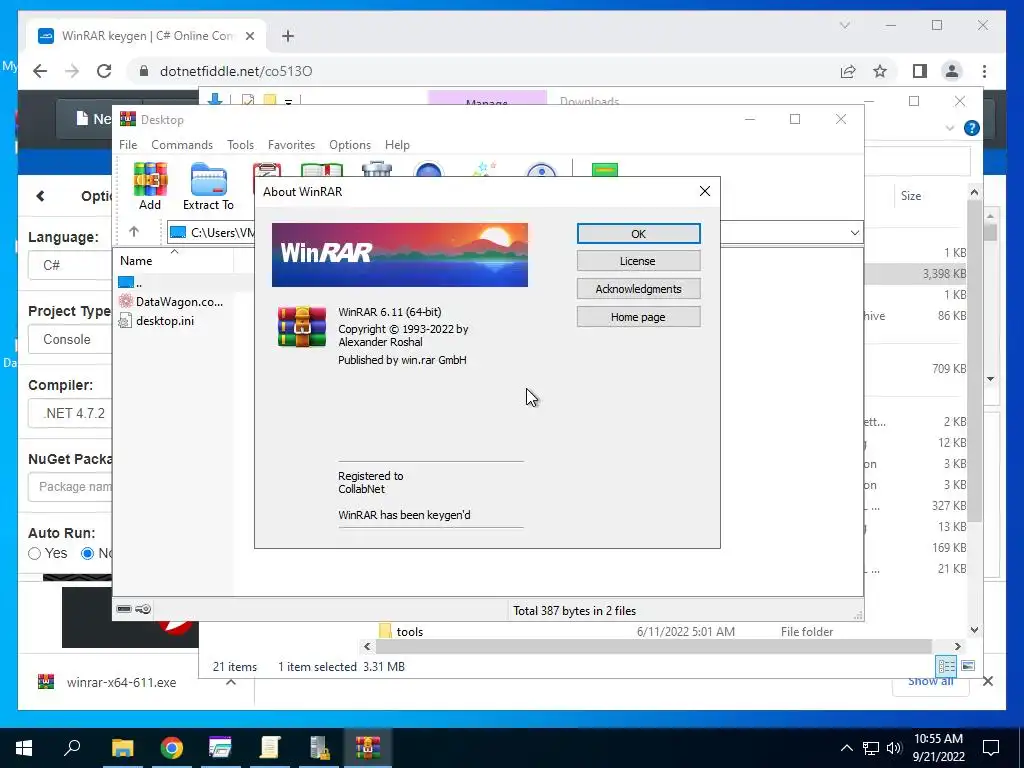1024x768 pixels.
Task: Click the WinRAR sunset banner image
Action: click(400, 255)
